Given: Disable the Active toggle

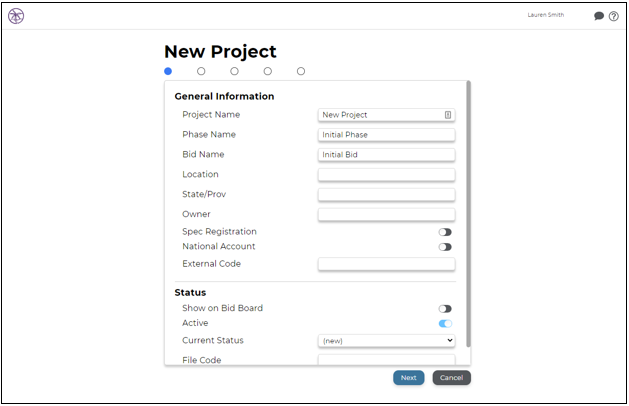Looking at the screenshot, I should [445, 324].
